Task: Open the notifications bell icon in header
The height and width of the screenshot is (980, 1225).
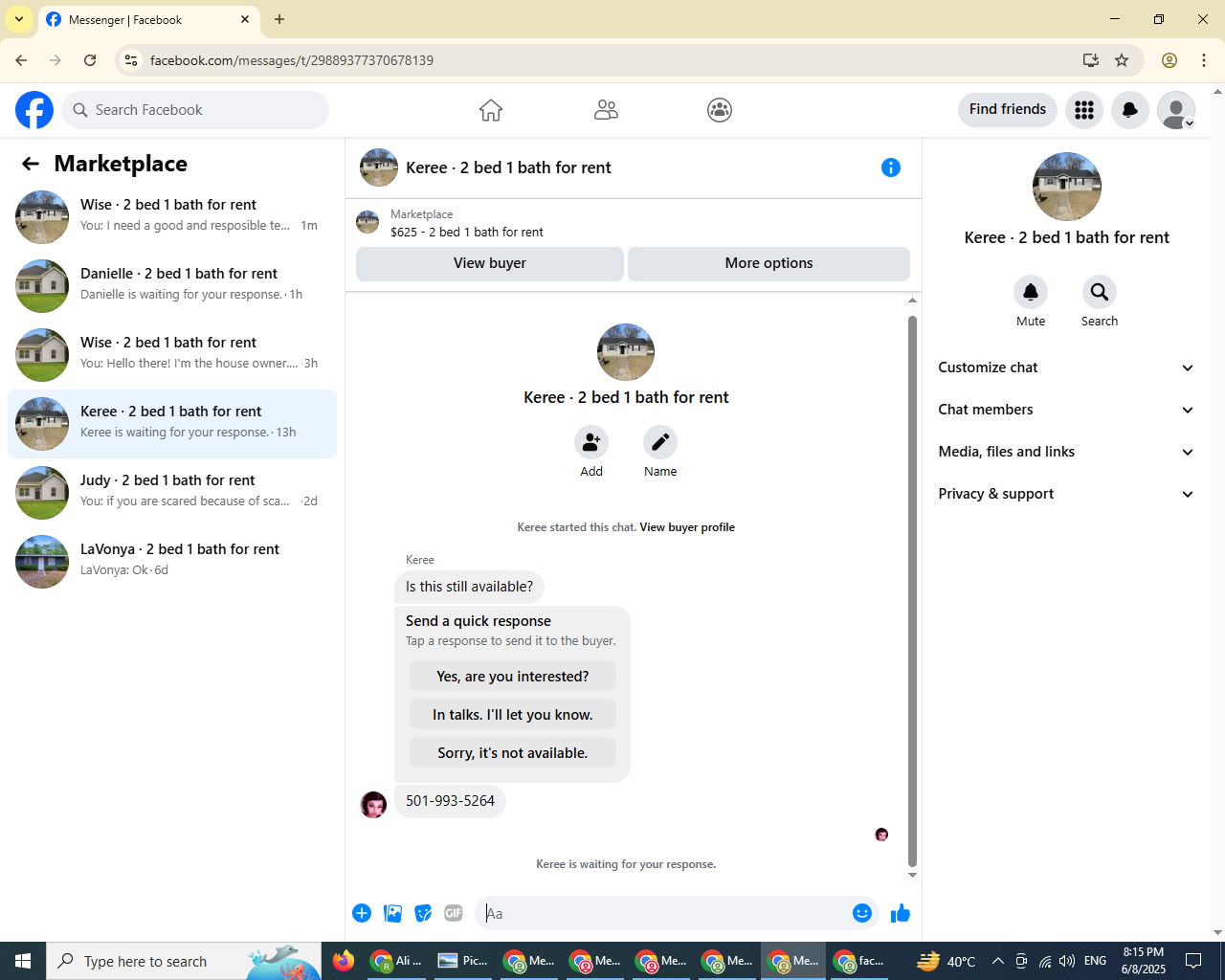Action: coord(1130,110)
